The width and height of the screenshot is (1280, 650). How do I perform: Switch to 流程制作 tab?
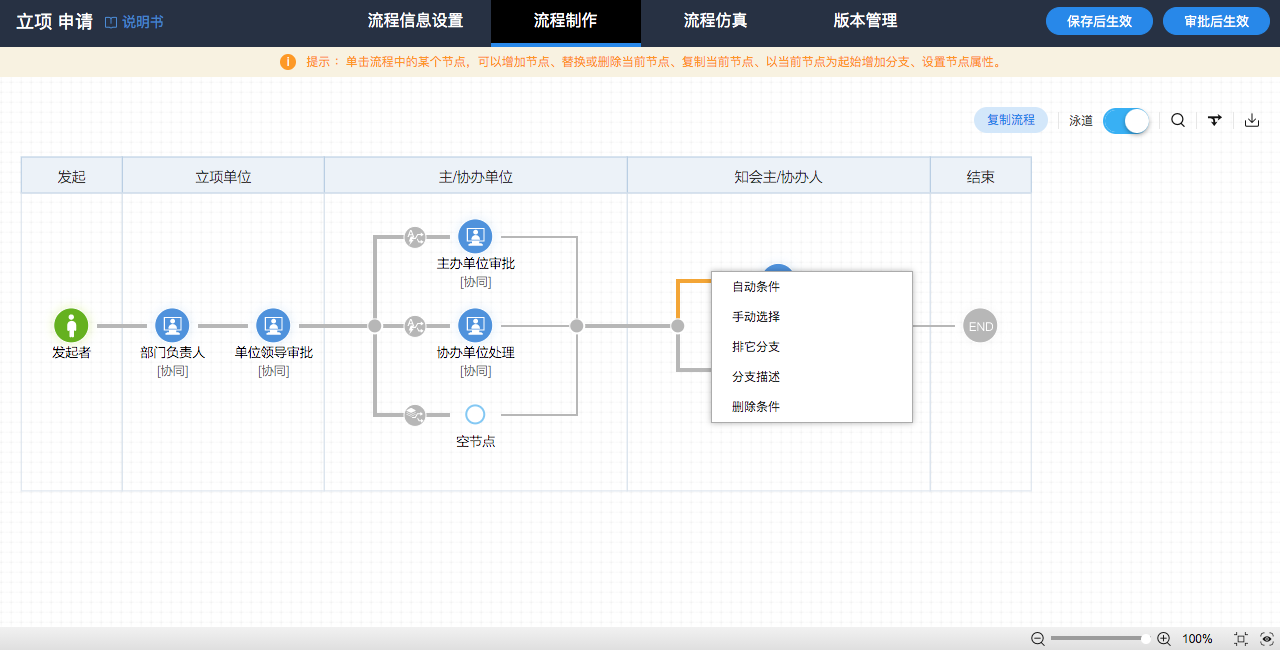(x=566, y=21)
